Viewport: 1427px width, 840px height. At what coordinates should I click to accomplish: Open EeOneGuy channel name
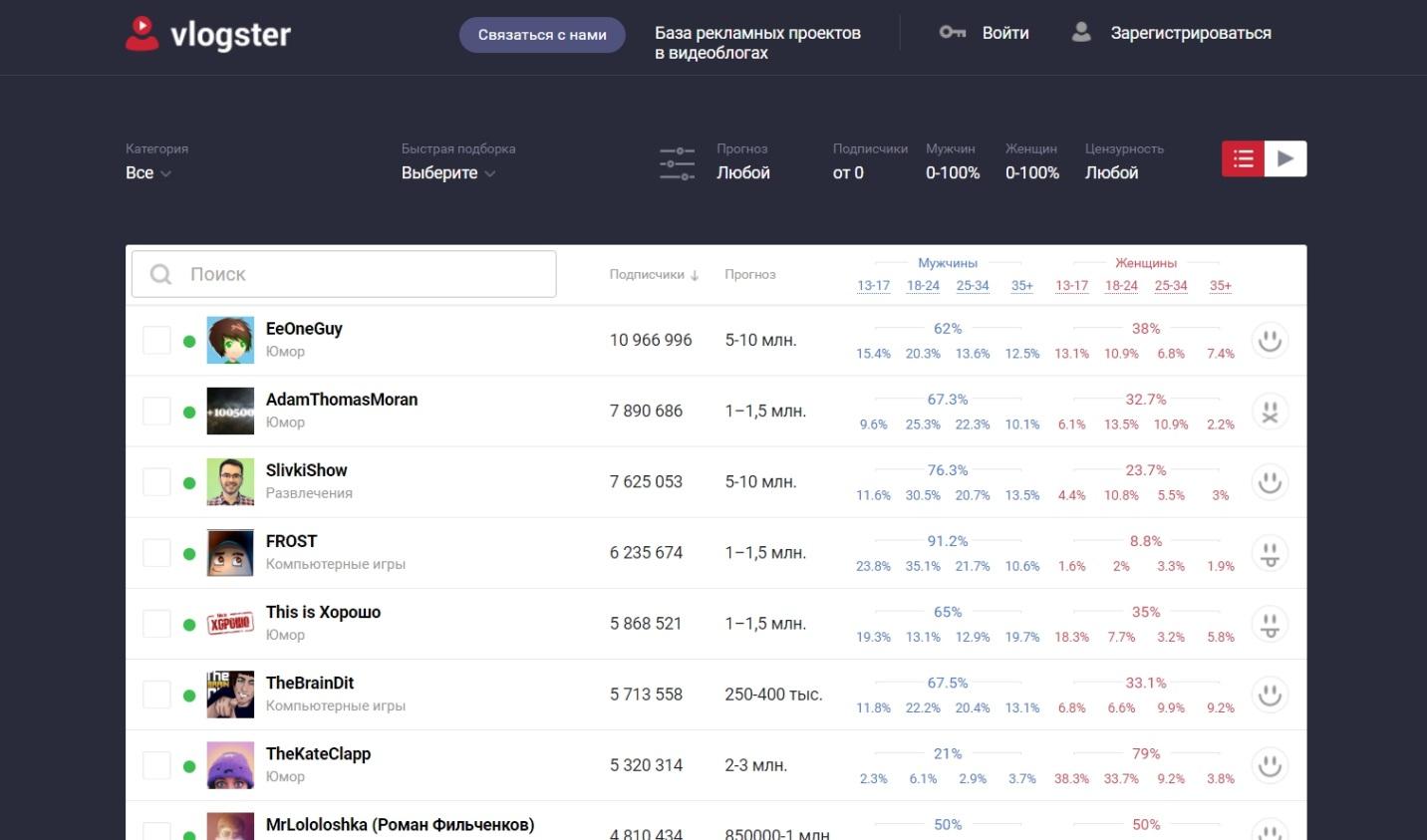coord(304,329)
